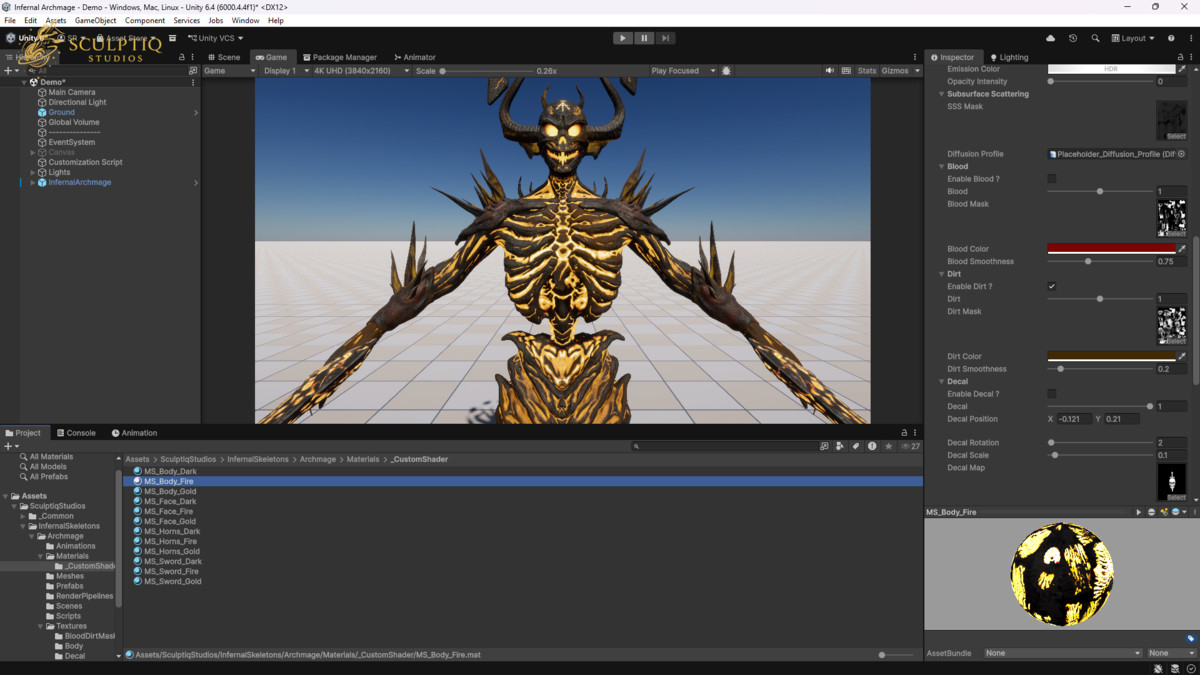Open the GameObject menu
The image size is (1200, 675).
click(x=95, y=20)
